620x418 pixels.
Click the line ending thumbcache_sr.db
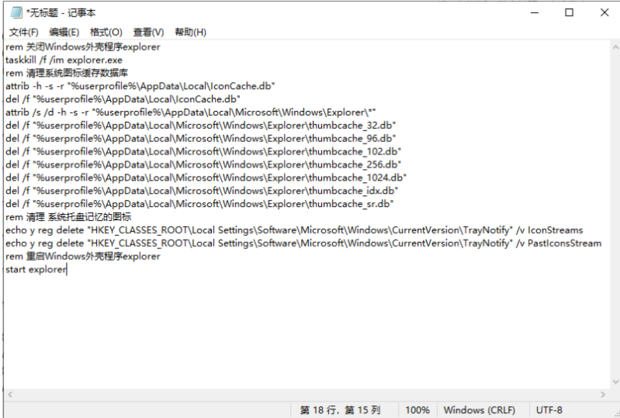coord(200,204)
